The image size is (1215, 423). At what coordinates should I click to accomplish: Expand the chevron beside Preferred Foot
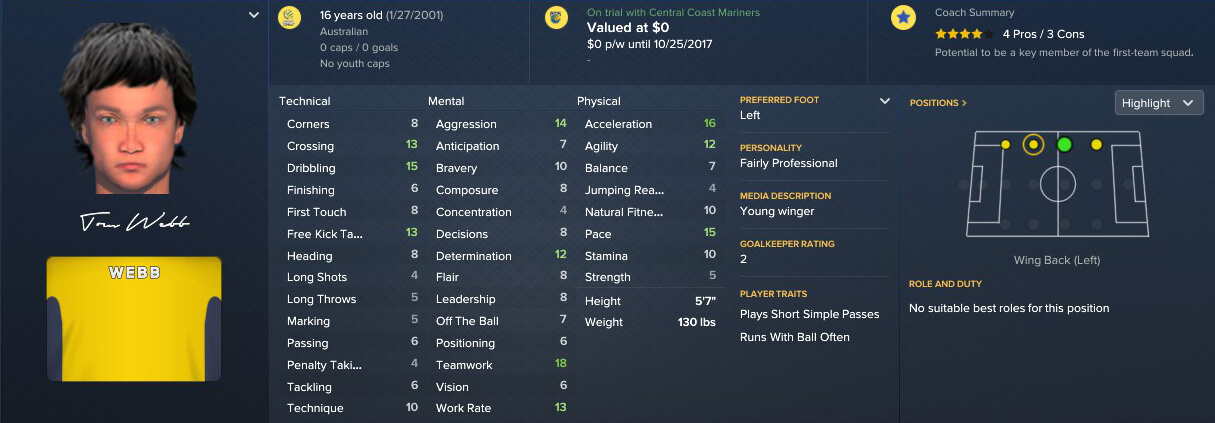coord(884,101)
